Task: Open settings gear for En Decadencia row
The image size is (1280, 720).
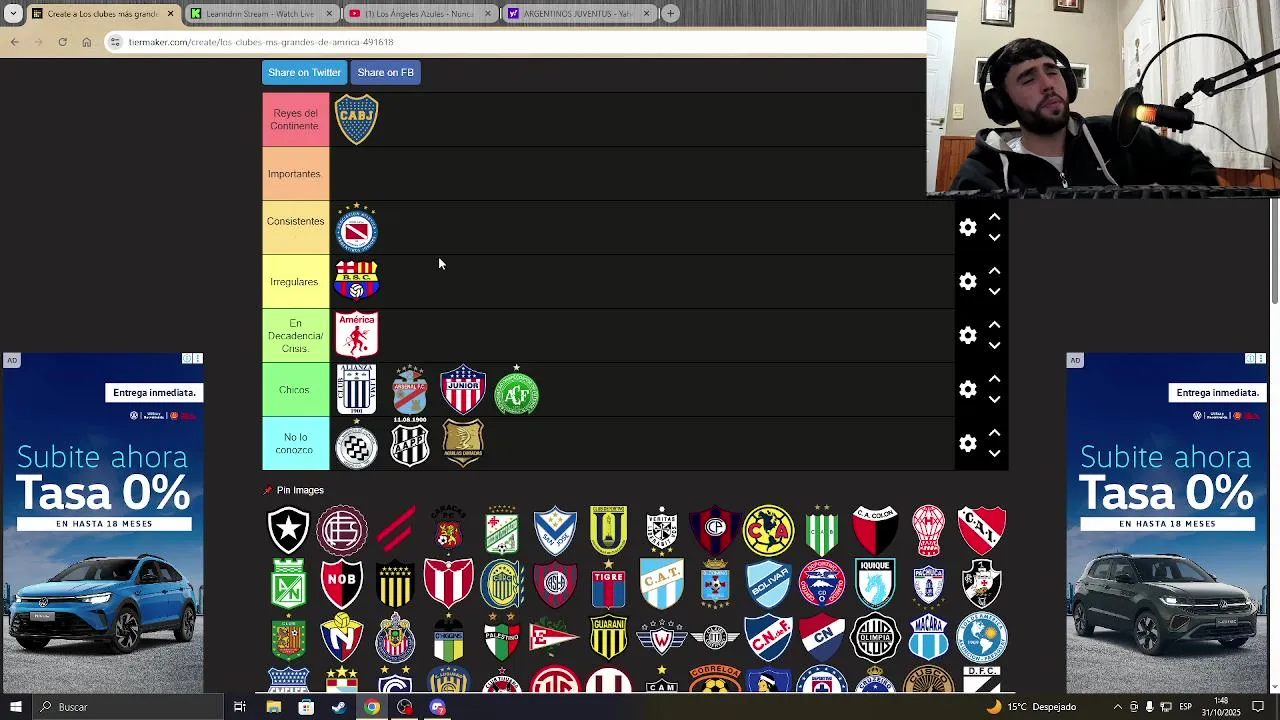Action: click(968, 336)
